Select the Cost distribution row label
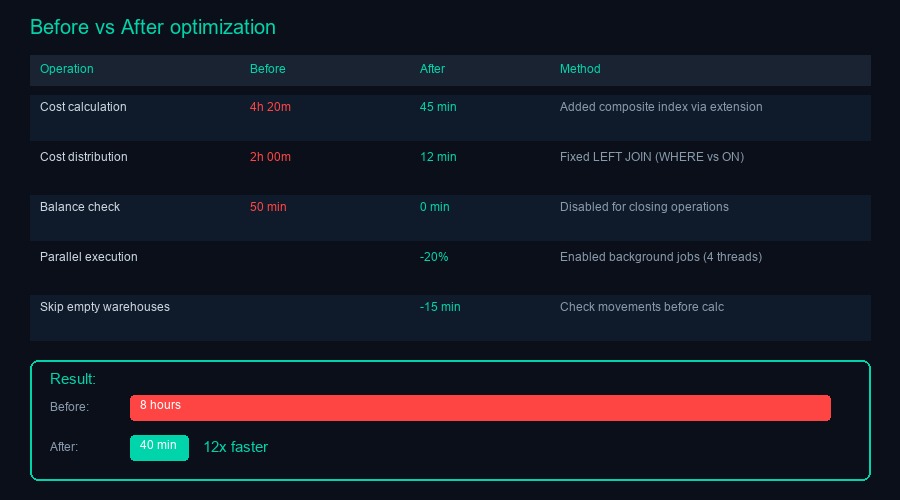 pyautogui.click(x=84, y=157)
